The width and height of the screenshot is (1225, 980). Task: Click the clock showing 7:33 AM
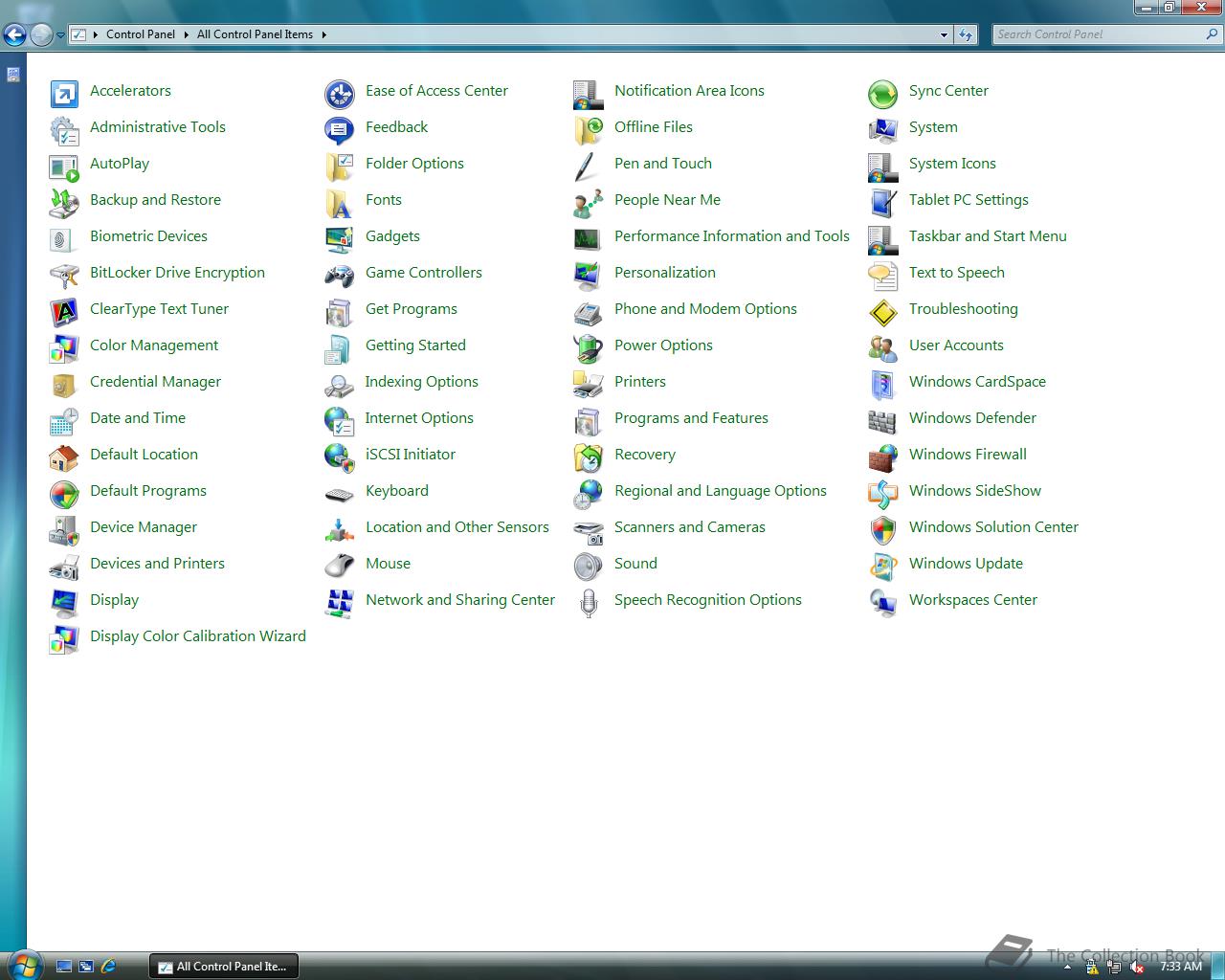click(x=1180, y=967)
